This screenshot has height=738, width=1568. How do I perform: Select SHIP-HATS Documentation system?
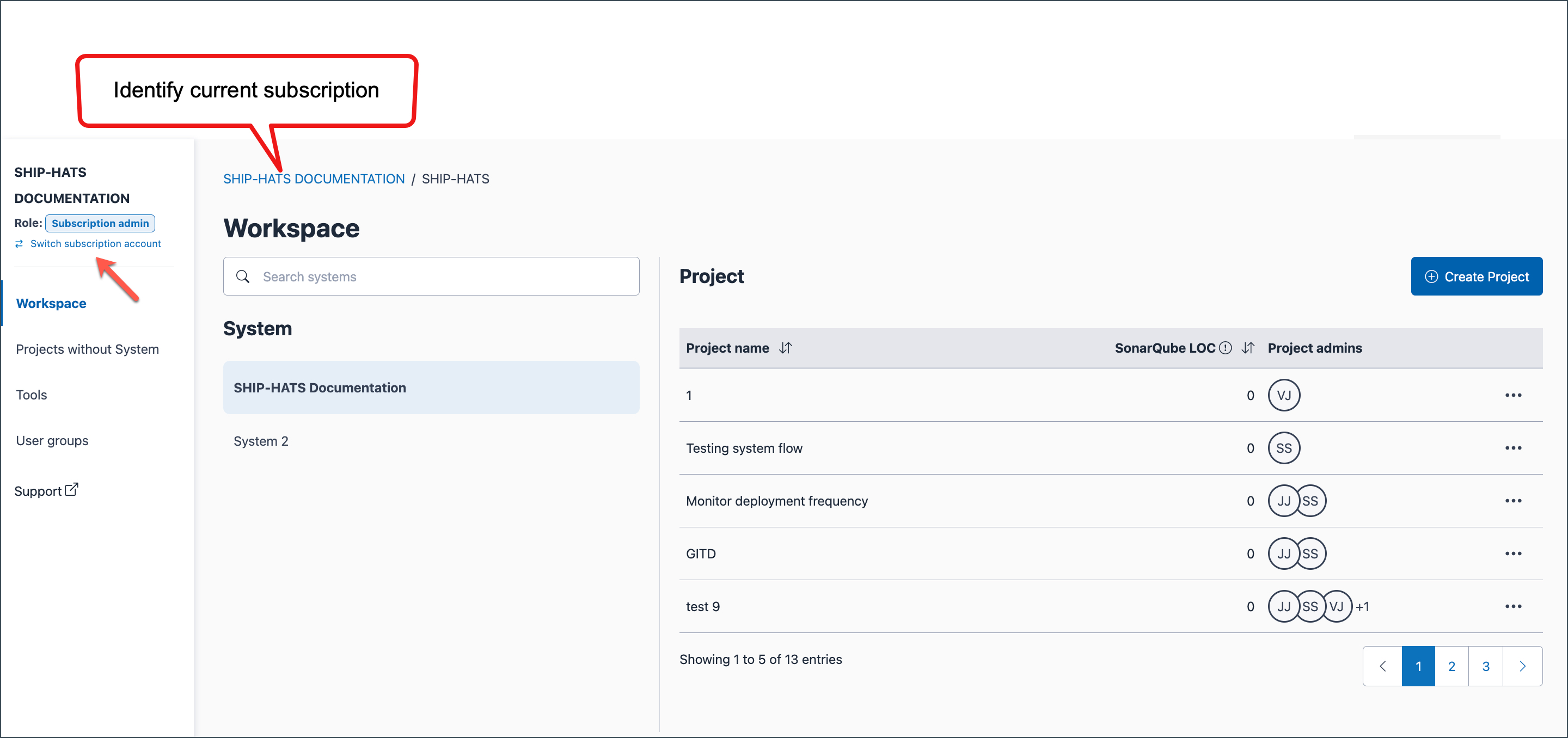pyautogui.click(x=431, y=388)
